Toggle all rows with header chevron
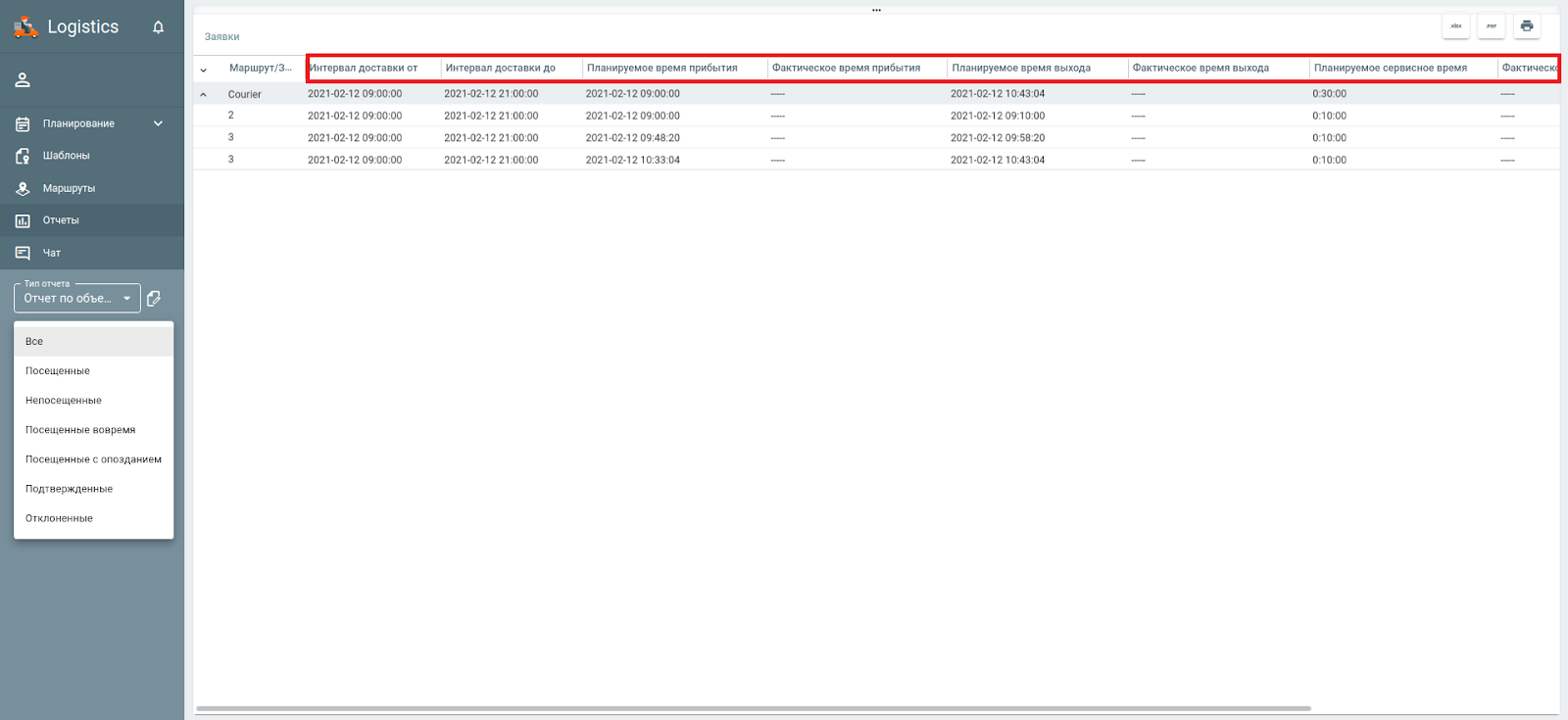This screenshot has height=720, width=1568. click(x=204, y=70)
